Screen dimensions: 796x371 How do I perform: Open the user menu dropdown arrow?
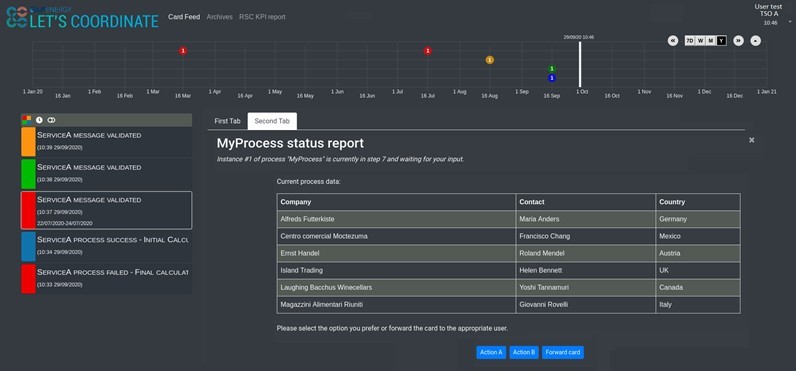[790, 22]
